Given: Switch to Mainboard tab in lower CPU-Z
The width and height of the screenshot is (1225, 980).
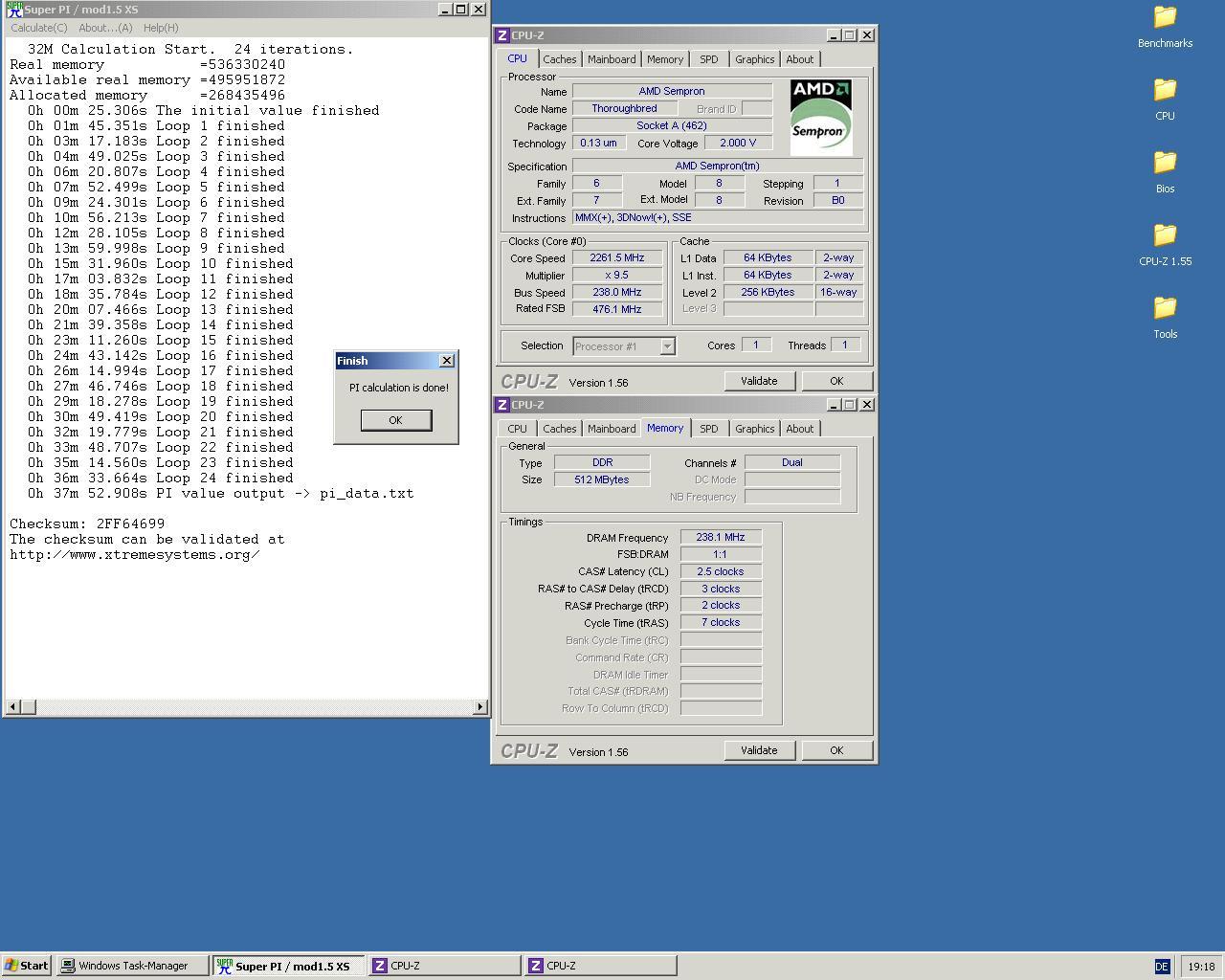Looking at the screenshot, I should (x=612, y=429).
